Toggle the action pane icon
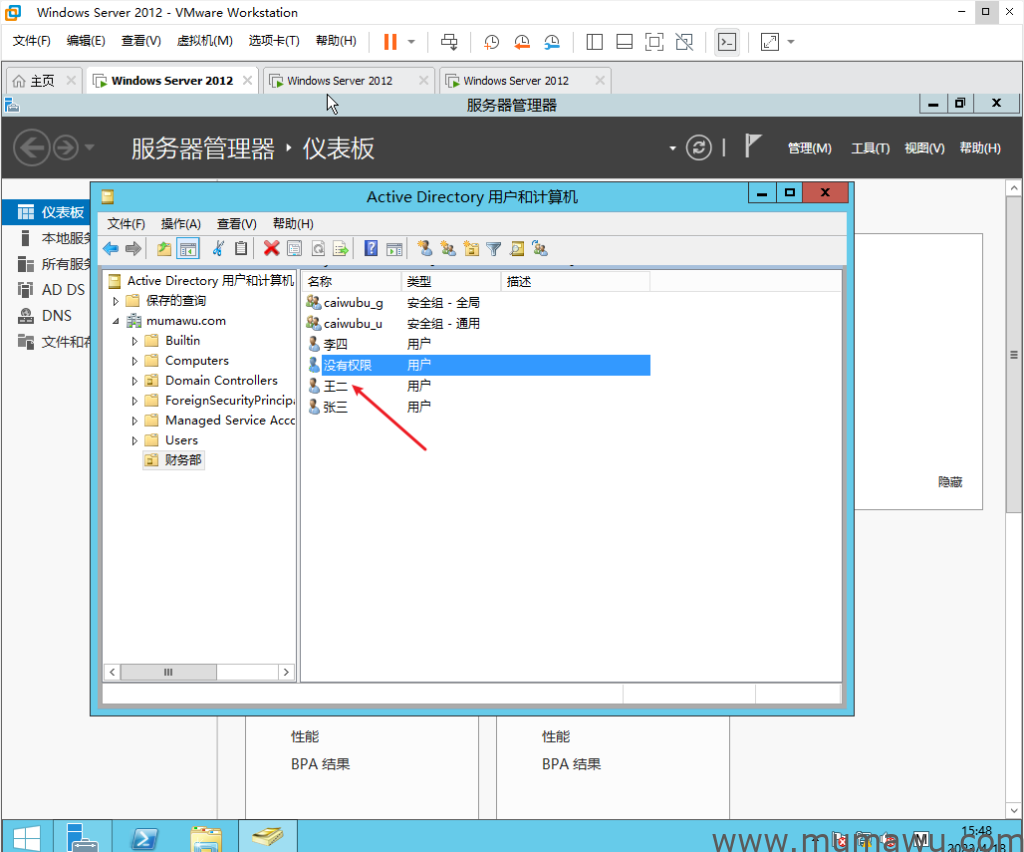Viewport: 1024px width, 852px height. coord(394,249)
